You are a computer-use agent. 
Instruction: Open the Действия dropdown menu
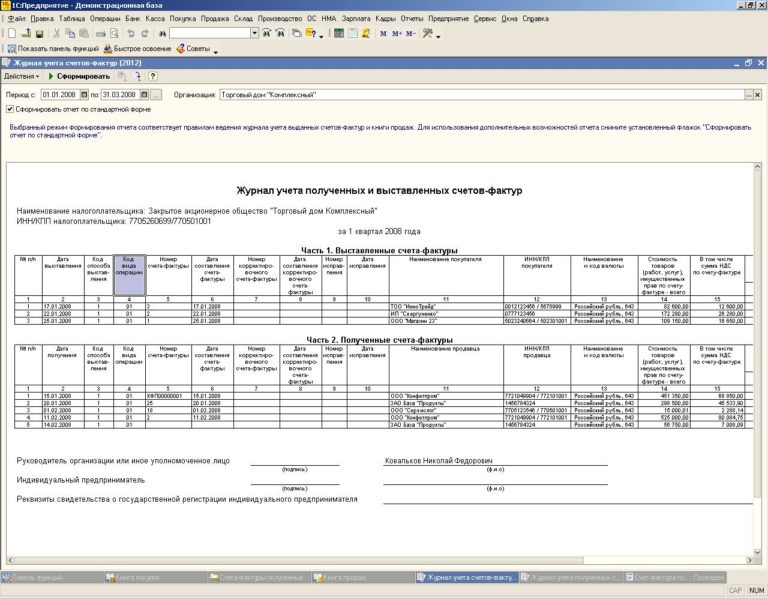pyautogui.click(x=22, y=76)
